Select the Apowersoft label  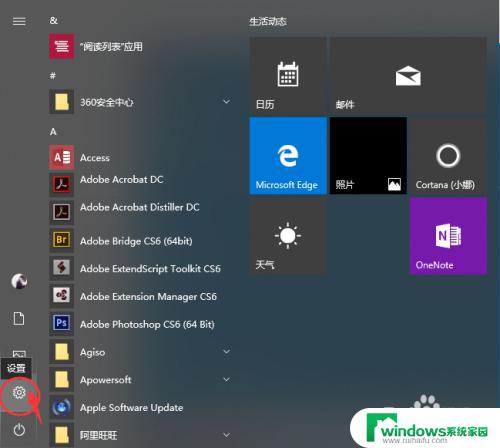coord(106,380)
